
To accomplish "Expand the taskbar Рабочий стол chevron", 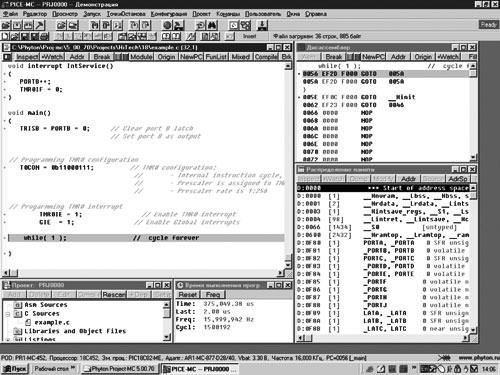I will click(x=73, y=368).
